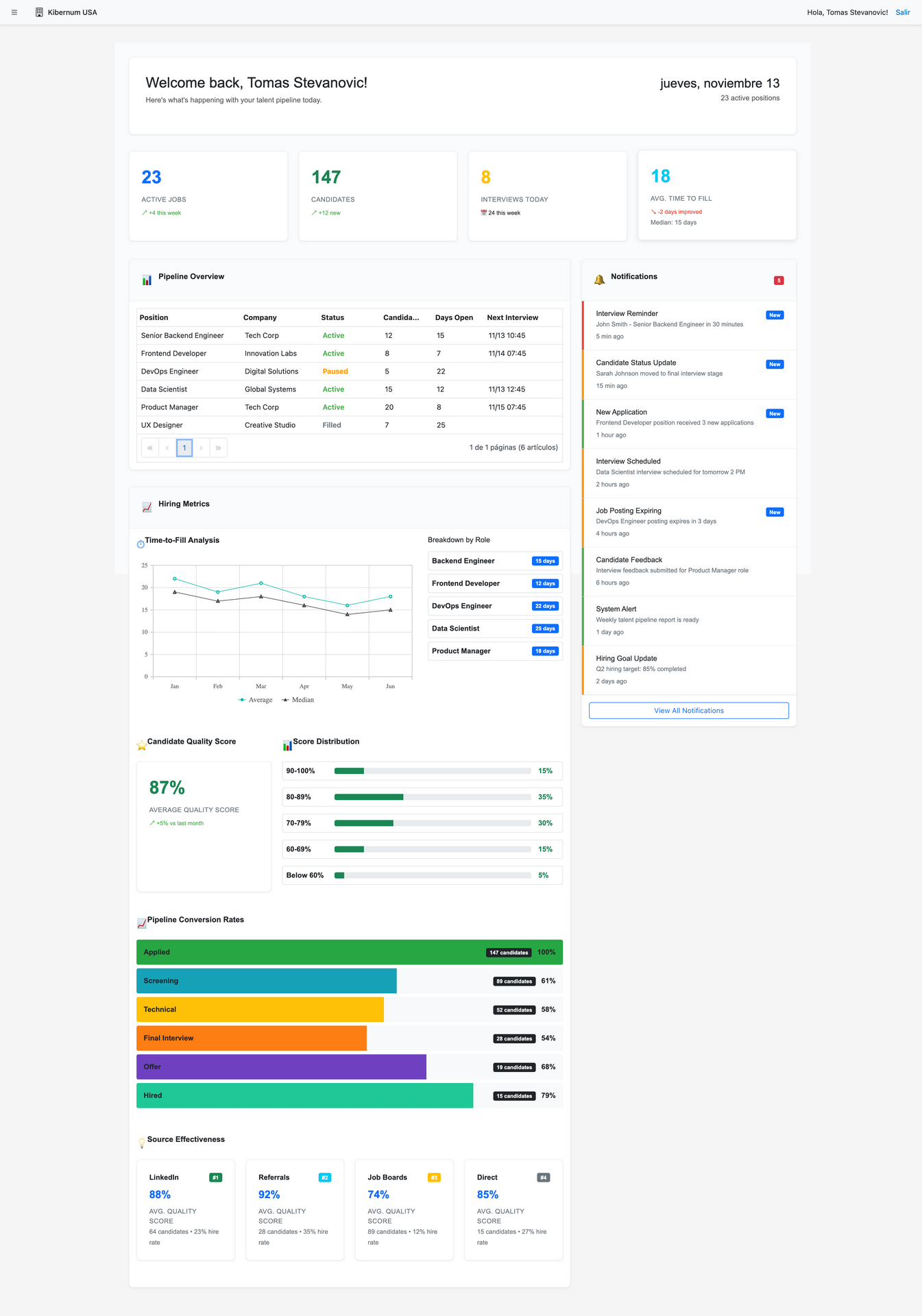Toggle the Median series in chart legend
The width and height of the screenshot is (922, 1316).
coord(298,700)
